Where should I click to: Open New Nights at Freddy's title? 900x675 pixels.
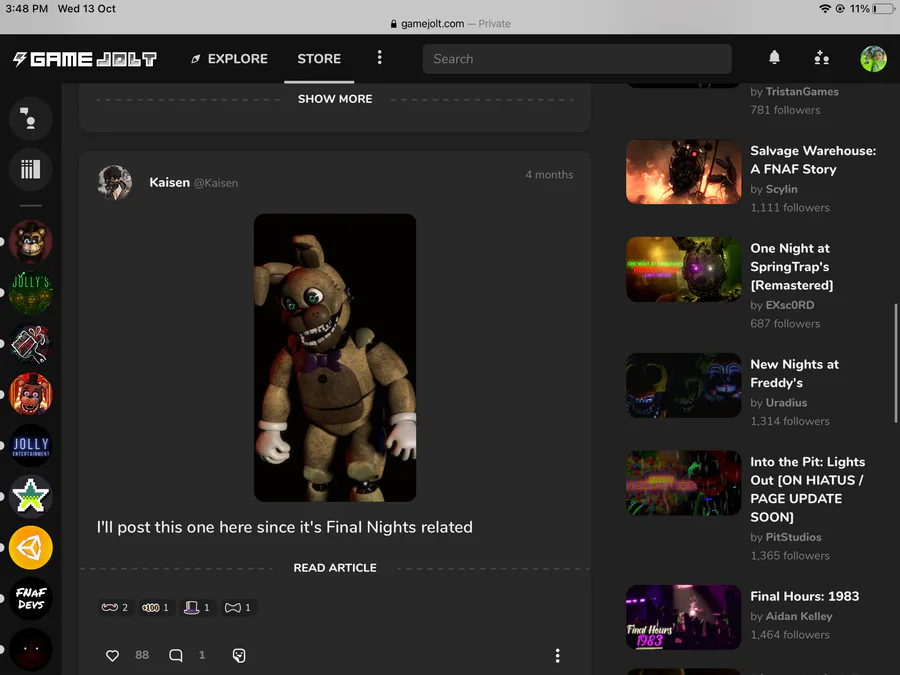point(794,373)
